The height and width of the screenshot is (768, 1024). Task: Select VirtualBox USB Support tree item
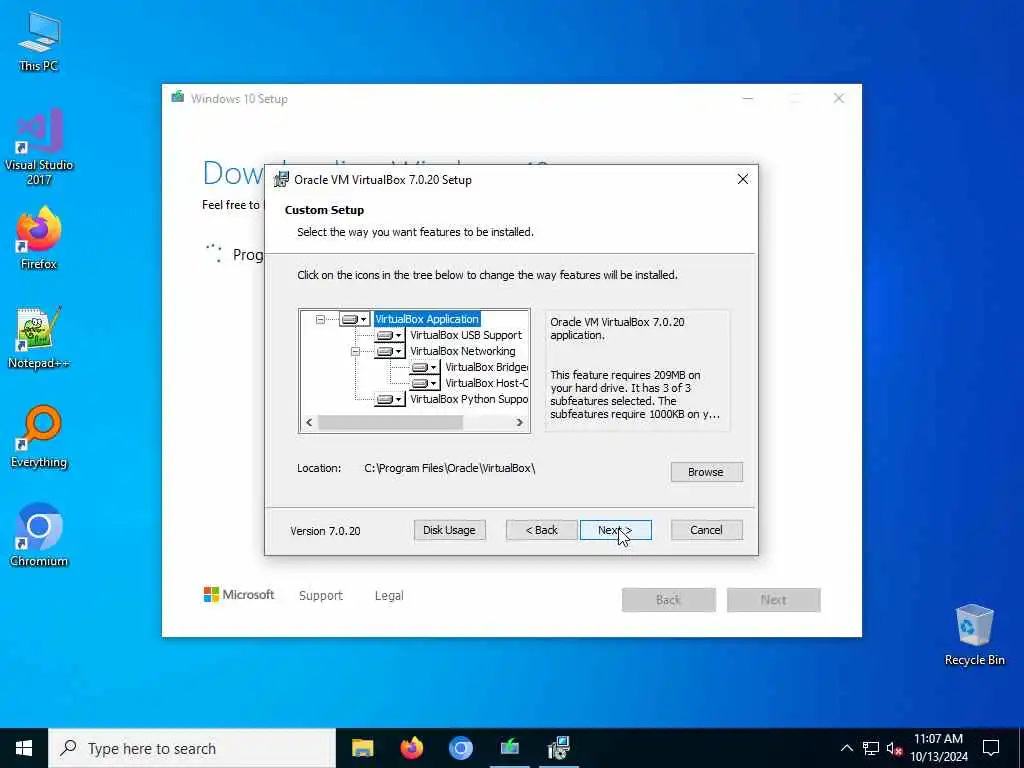[466, 335]
